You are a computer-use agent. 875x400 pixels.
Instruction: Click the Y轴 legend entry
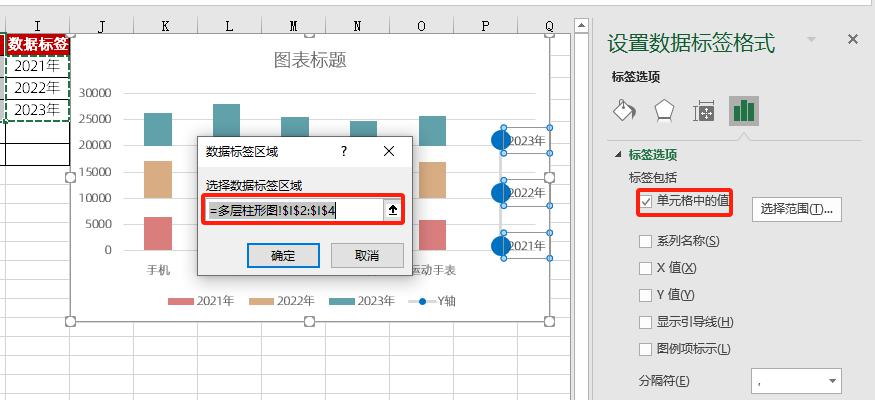click(432, 301)
